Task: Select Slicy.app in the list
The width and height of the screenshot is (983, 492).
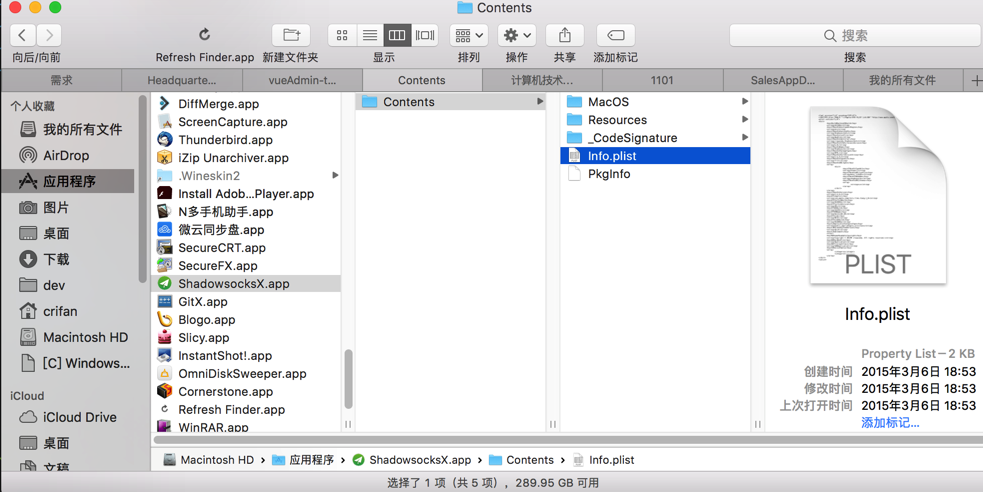Action: 246,337
